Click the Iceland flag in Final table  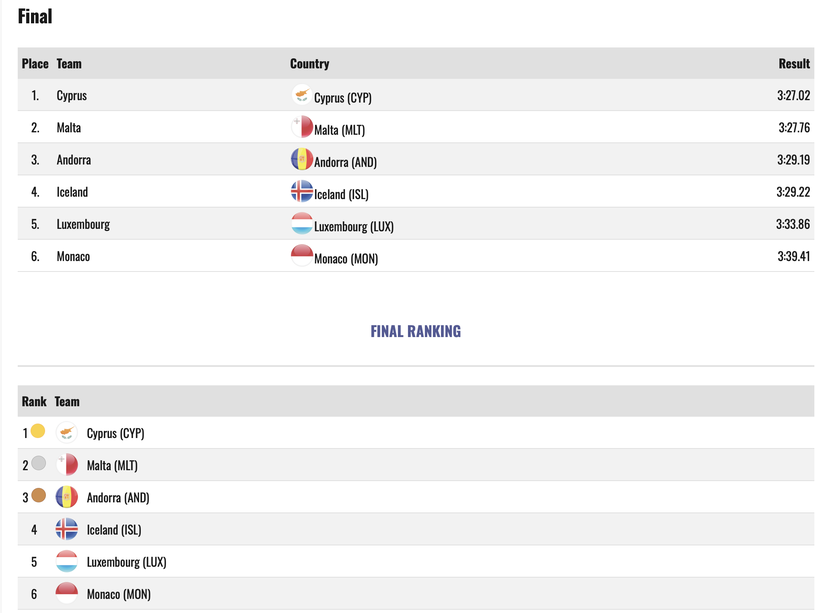(x=302, y=191)
